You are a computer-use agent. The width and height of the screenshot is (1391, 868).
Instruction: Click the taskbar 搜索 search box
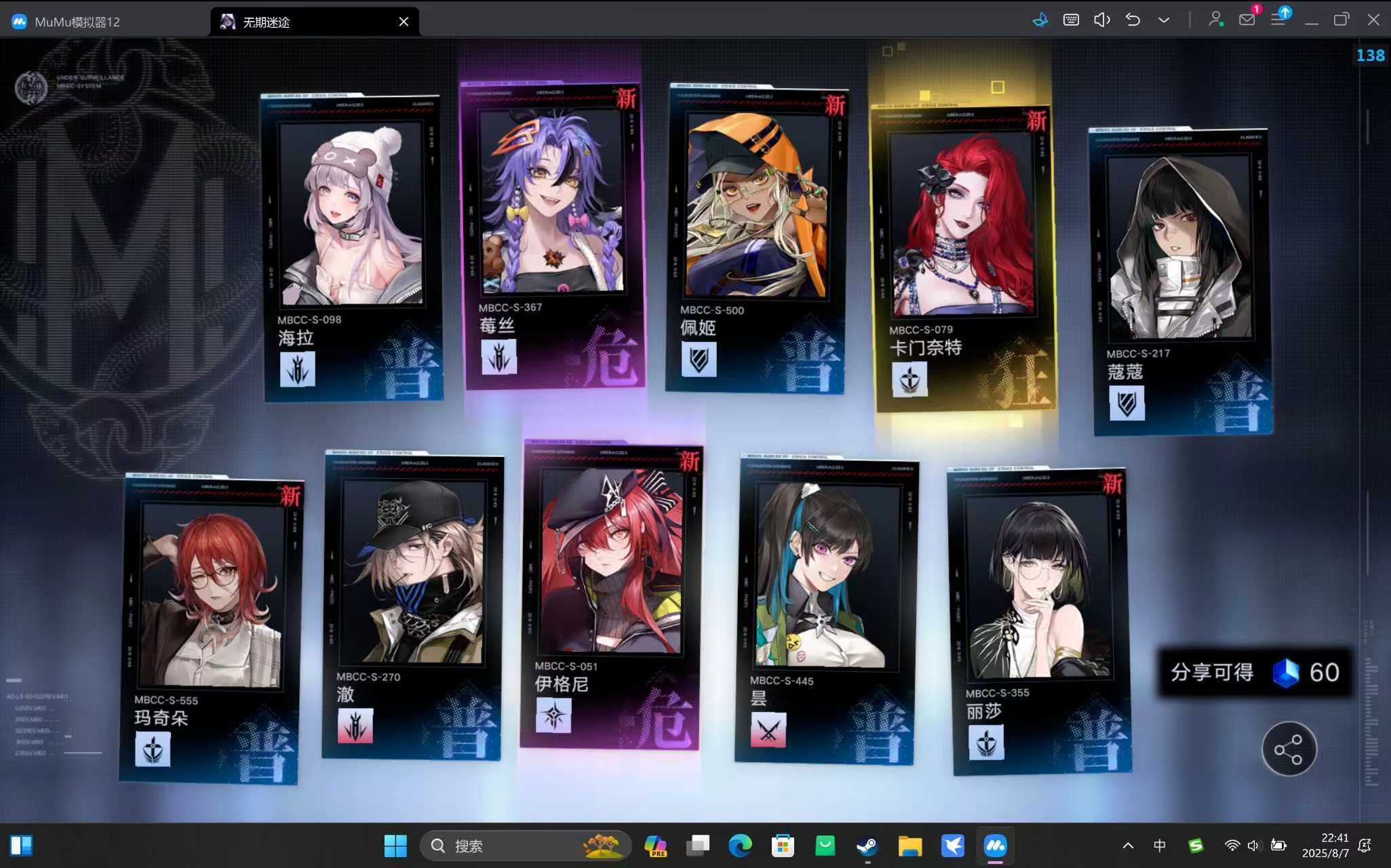tap(526, 846)
